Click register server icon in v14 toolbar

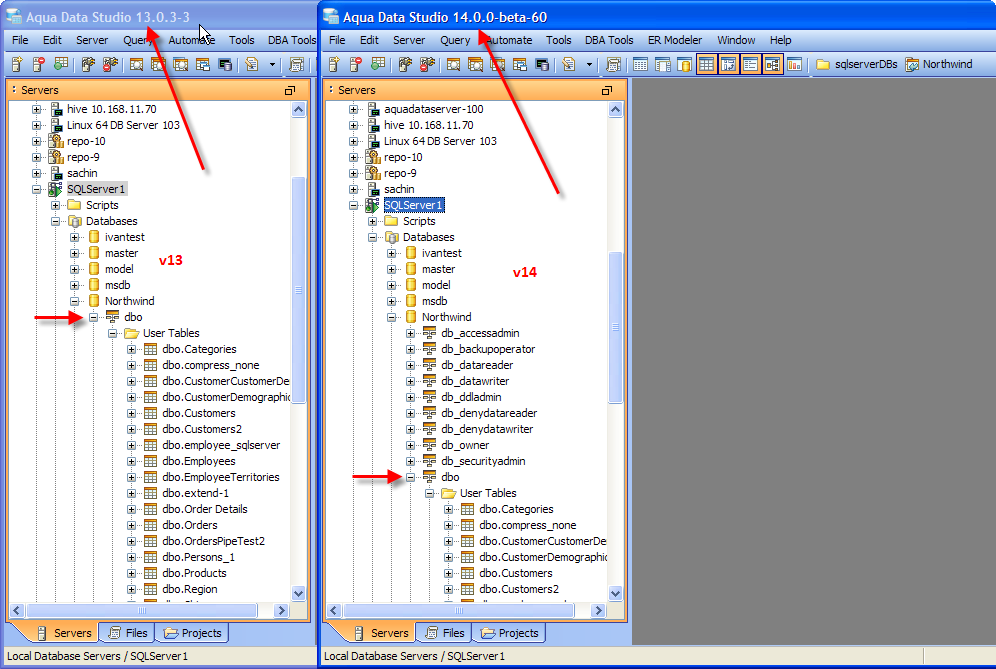point(334,64)
